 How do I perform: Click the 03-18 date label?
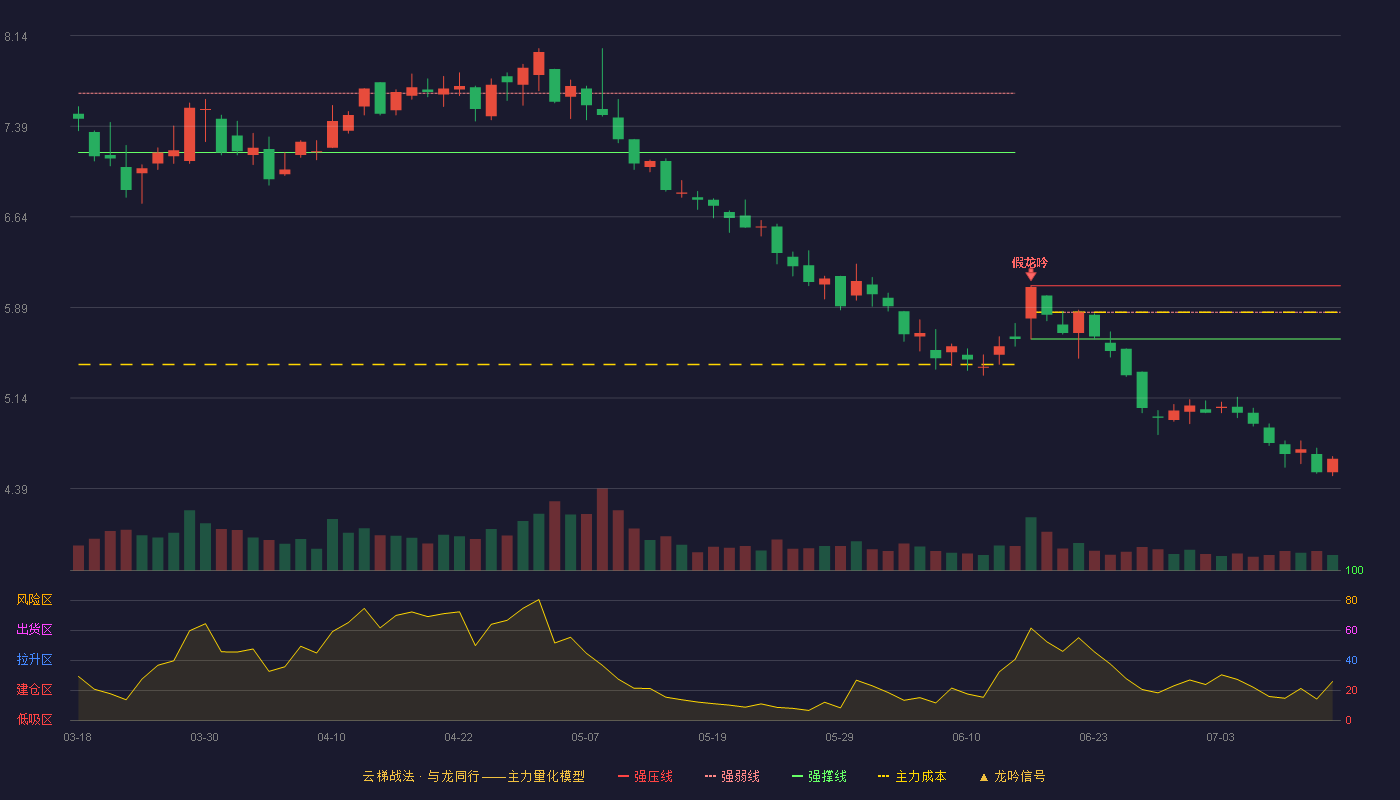coord(77,737)
